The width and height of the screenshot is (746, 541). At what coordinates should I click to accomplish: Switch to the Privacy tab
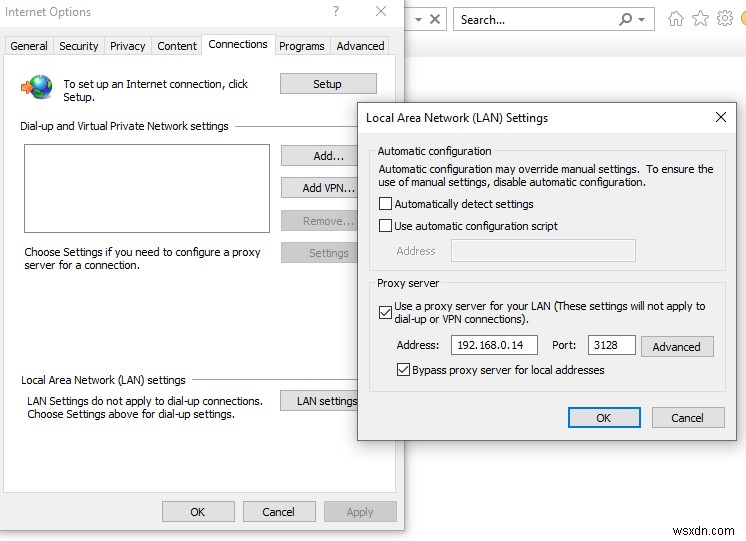click(x=128, y=46)
